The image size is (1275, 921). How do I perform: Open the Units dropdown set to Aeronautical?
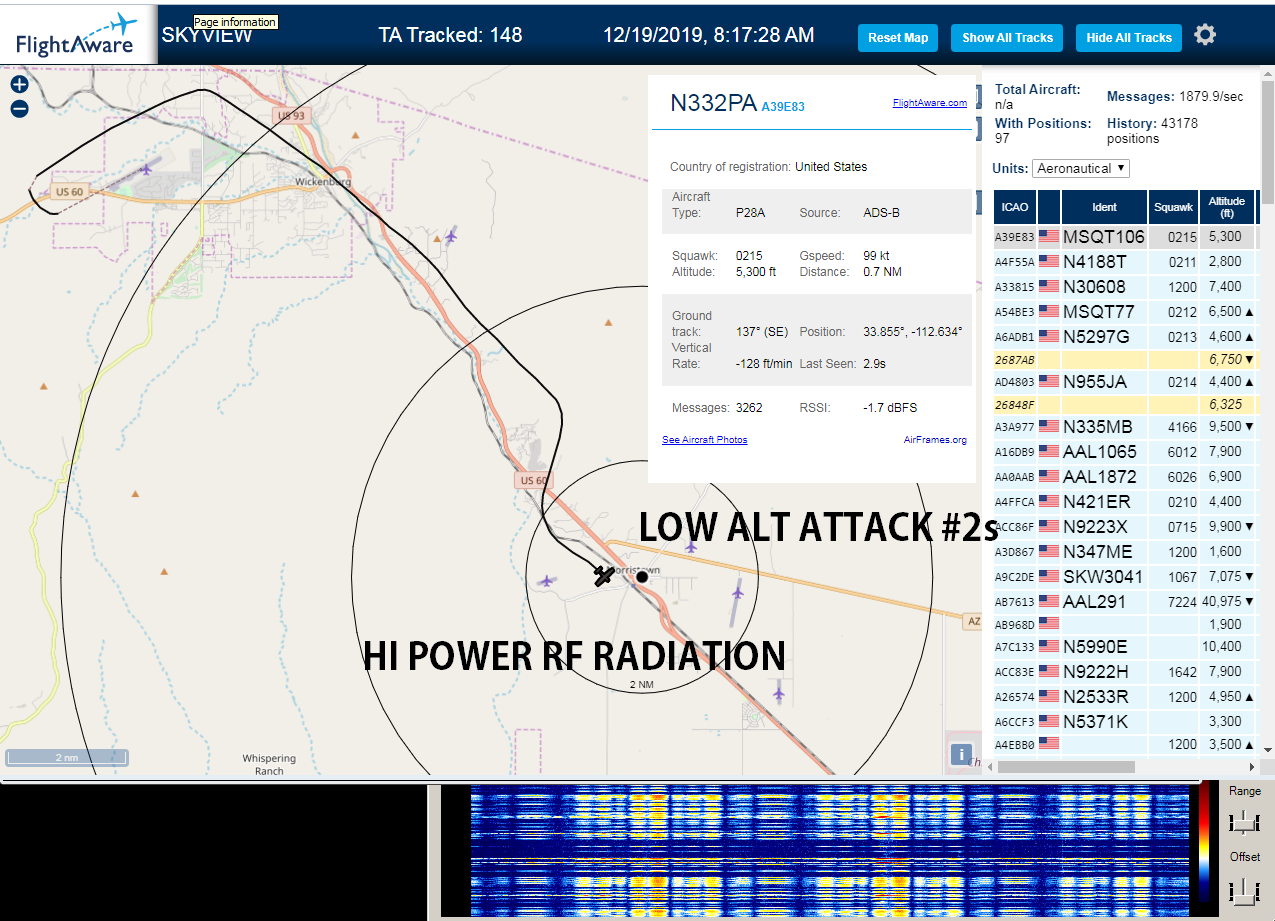tap(1081, 168)
